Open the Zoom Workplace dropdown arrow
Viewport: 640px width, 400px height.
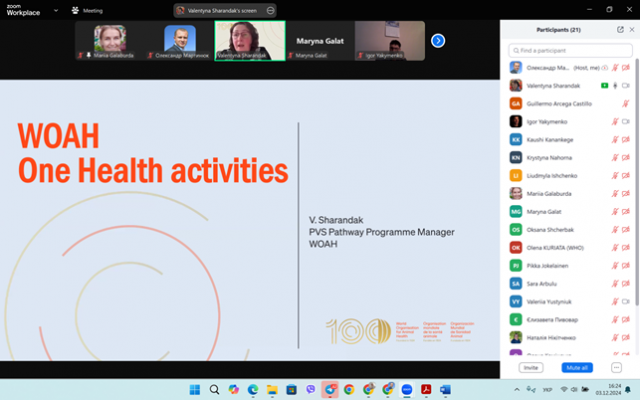(56, 11)
